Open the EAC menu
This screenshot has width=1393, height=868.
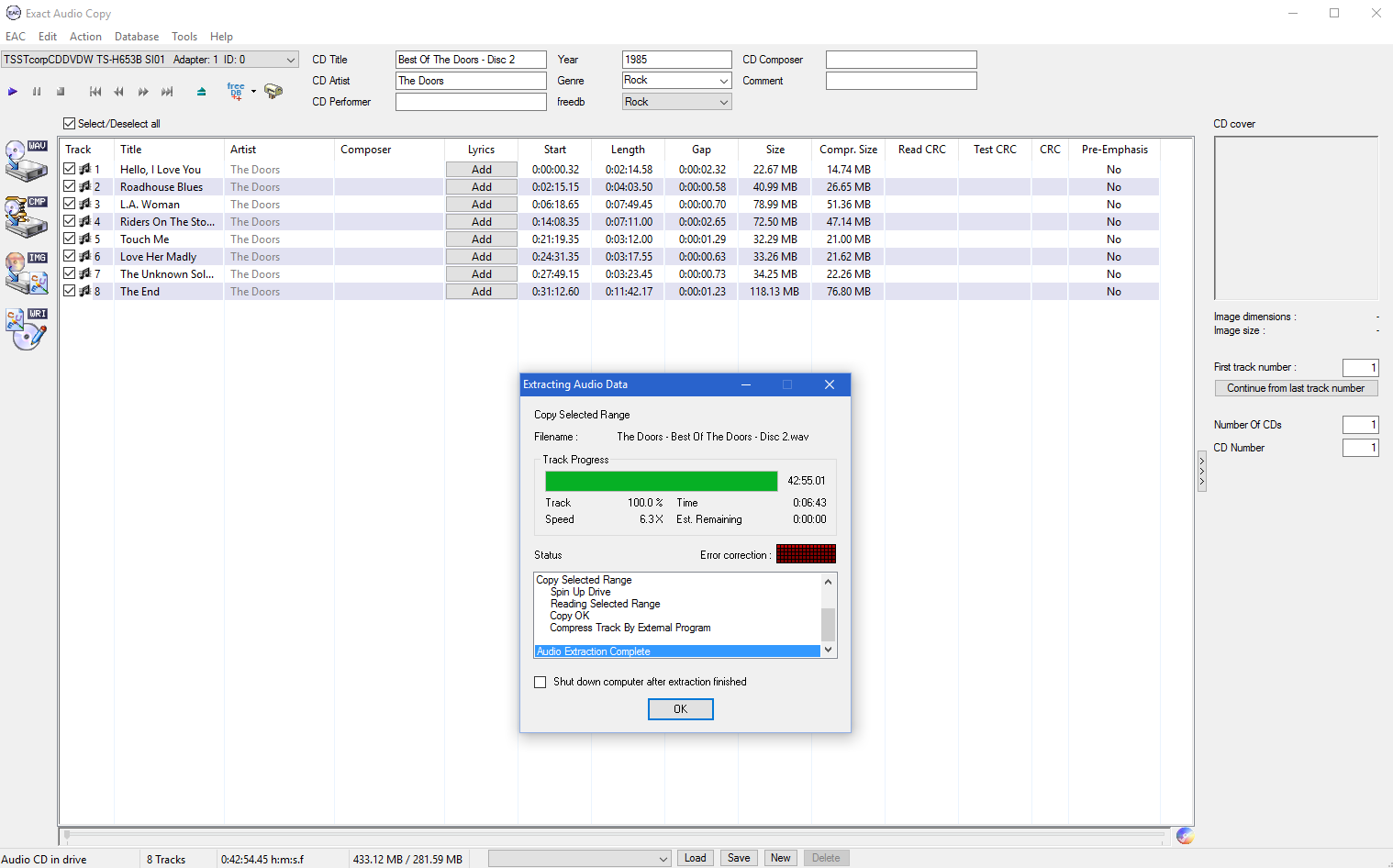(x=16, y=37)
